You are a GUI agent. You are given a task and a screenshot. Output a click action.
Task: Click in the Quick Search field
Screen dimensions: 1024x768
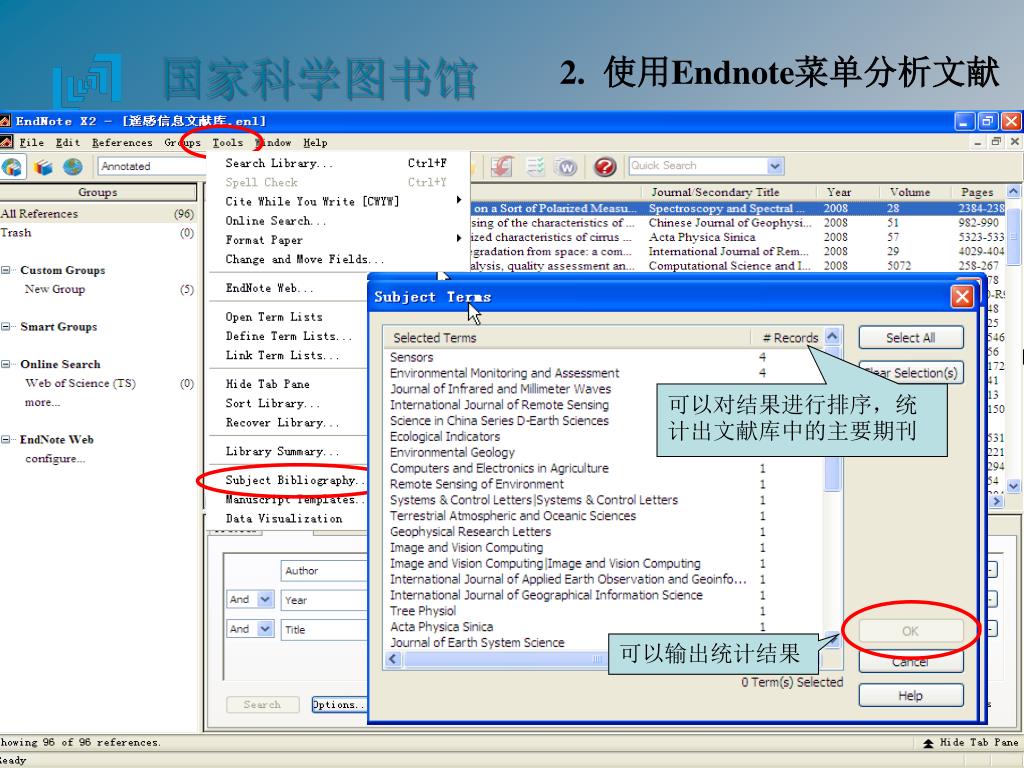coord(697,166)
